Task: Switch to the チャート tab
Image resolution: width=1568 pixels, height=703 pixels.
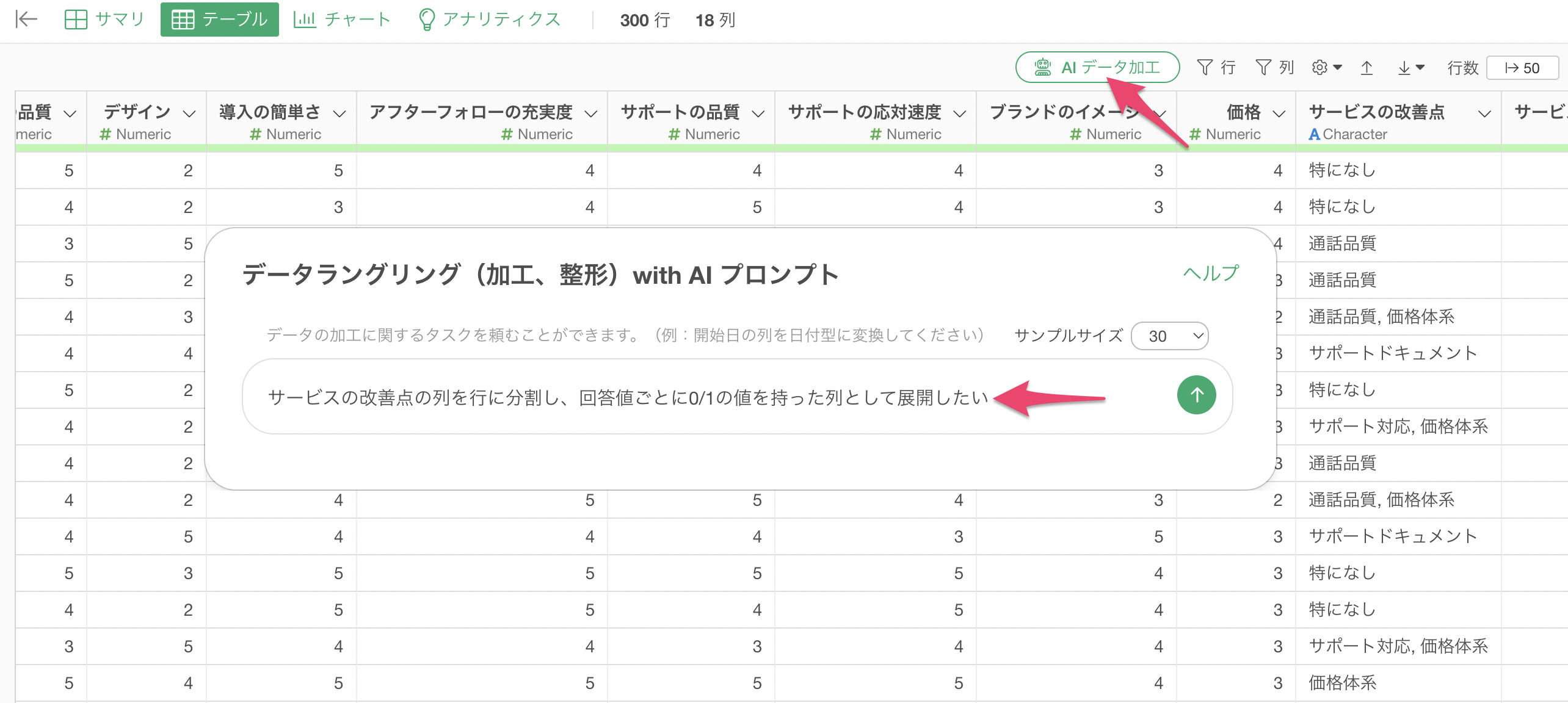Action: click(342, 20)
